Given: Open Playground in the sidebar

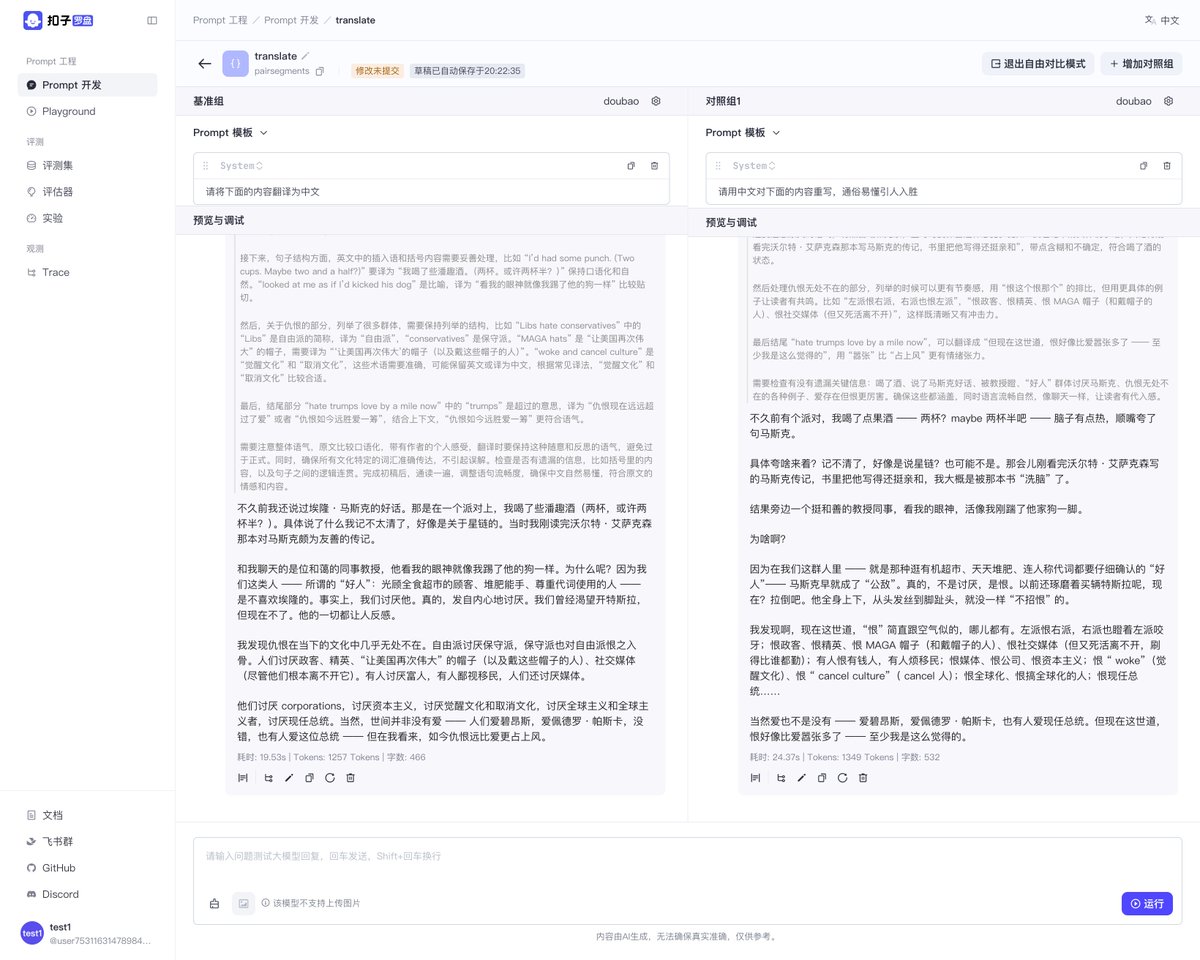Looking at the screenshot, I should 87,112.
